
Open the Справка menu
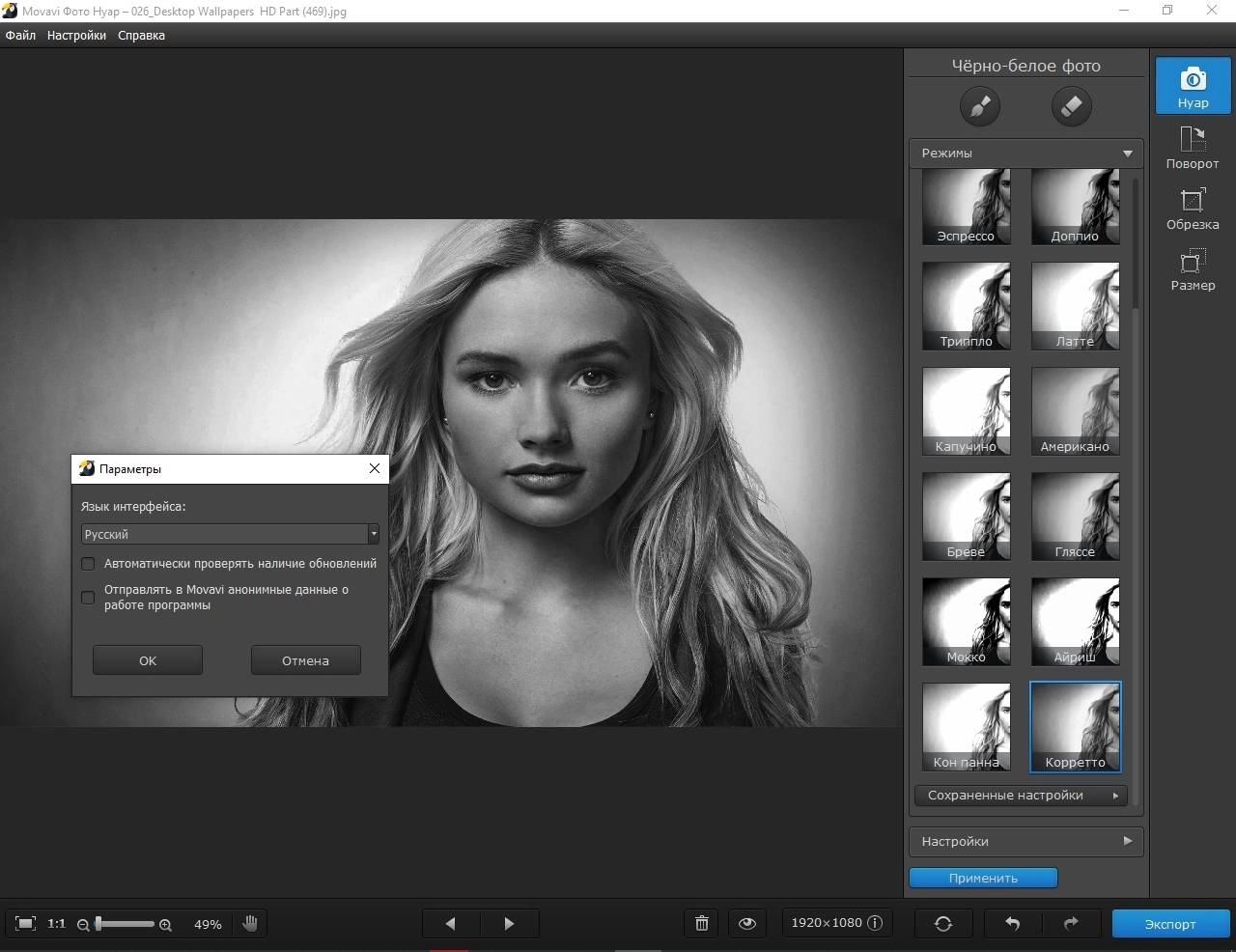pos(141,35)
